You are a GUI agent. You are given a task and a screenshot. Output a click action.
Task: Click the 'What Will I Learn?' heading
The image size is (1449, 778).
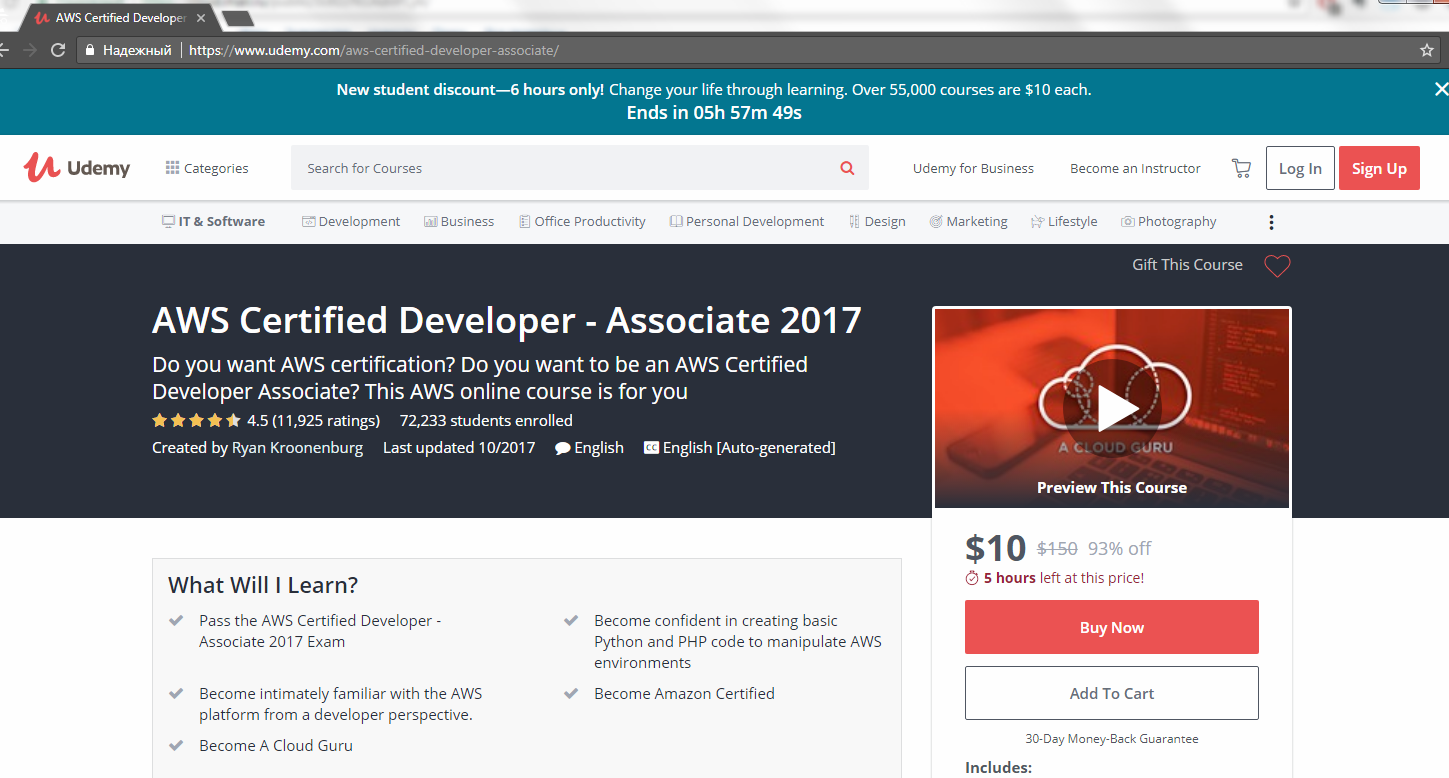point(263,585)
